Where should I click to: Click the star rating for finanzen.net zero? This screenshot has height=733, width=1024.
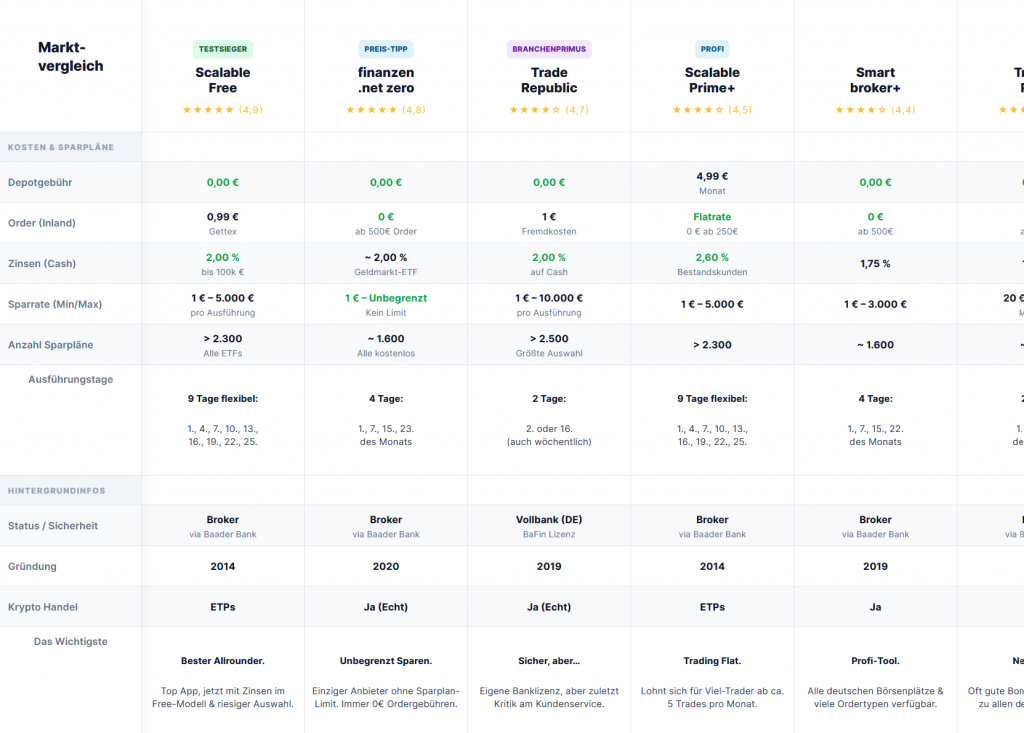tap(385, 110)
